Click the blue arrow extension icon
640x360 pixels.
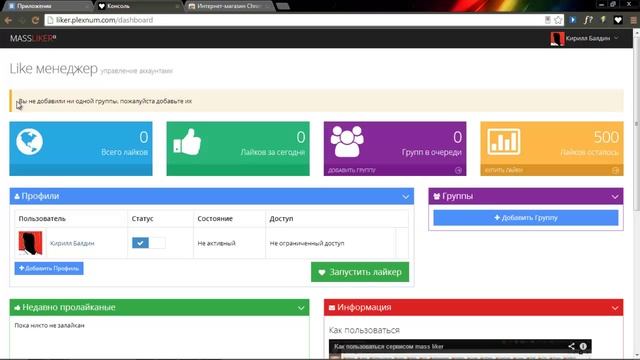pyautogui.click(x=572, y=20)
